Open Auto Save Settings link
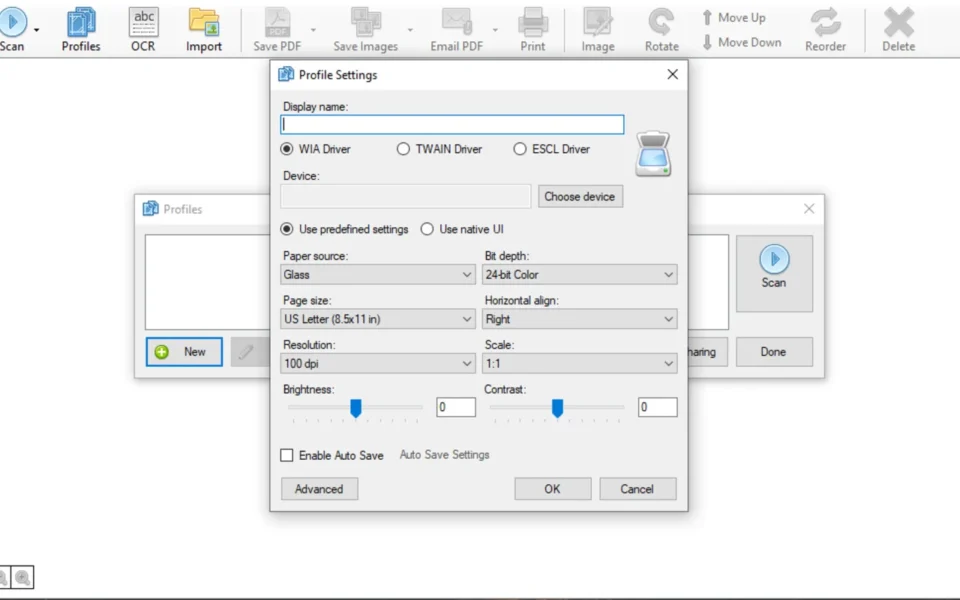 (x=444, y=455)
